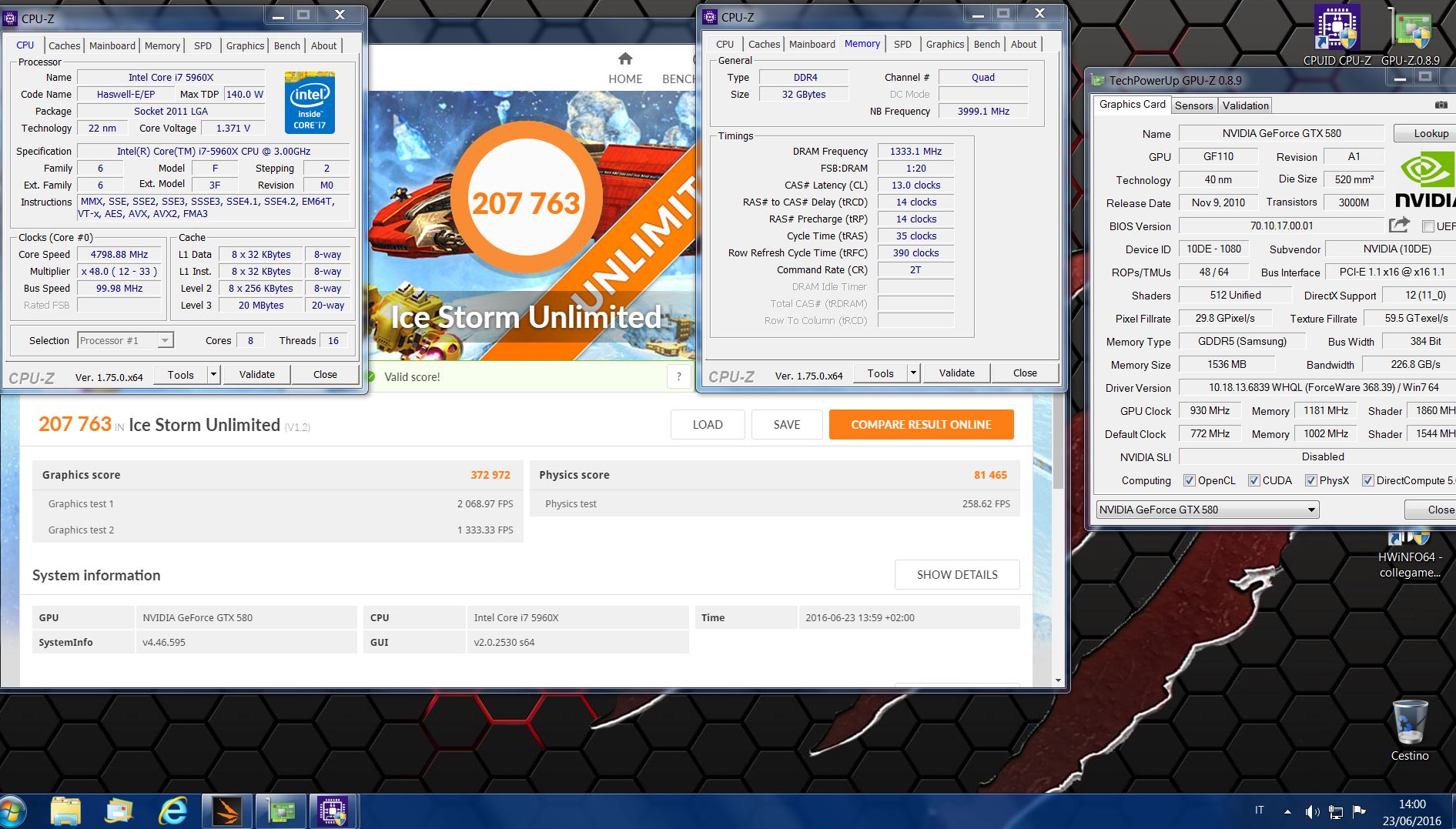This screenshot has width=1456, height=829.
Task: Launch Internet Explorer from taskbar
Action: (172, 811)
